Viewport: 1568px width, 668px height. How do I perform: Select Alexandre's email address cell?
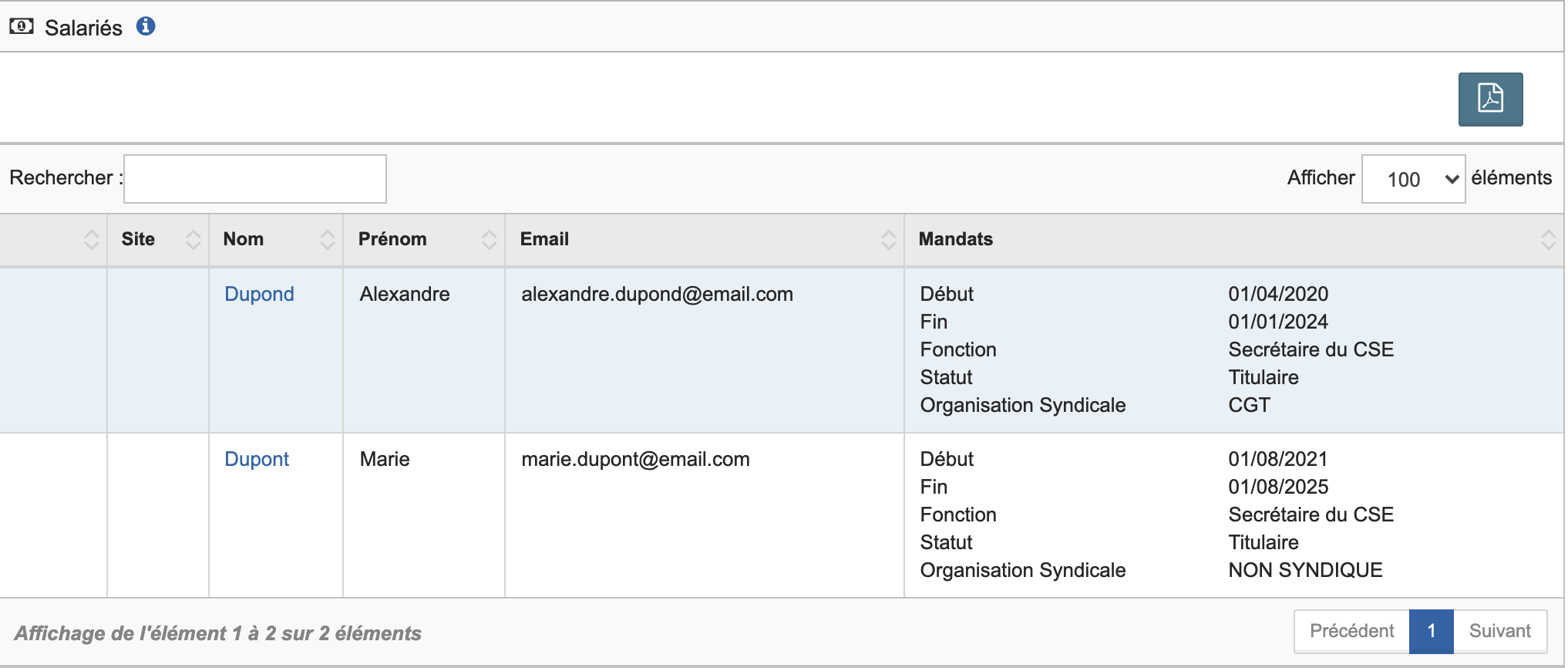(657, 294)
